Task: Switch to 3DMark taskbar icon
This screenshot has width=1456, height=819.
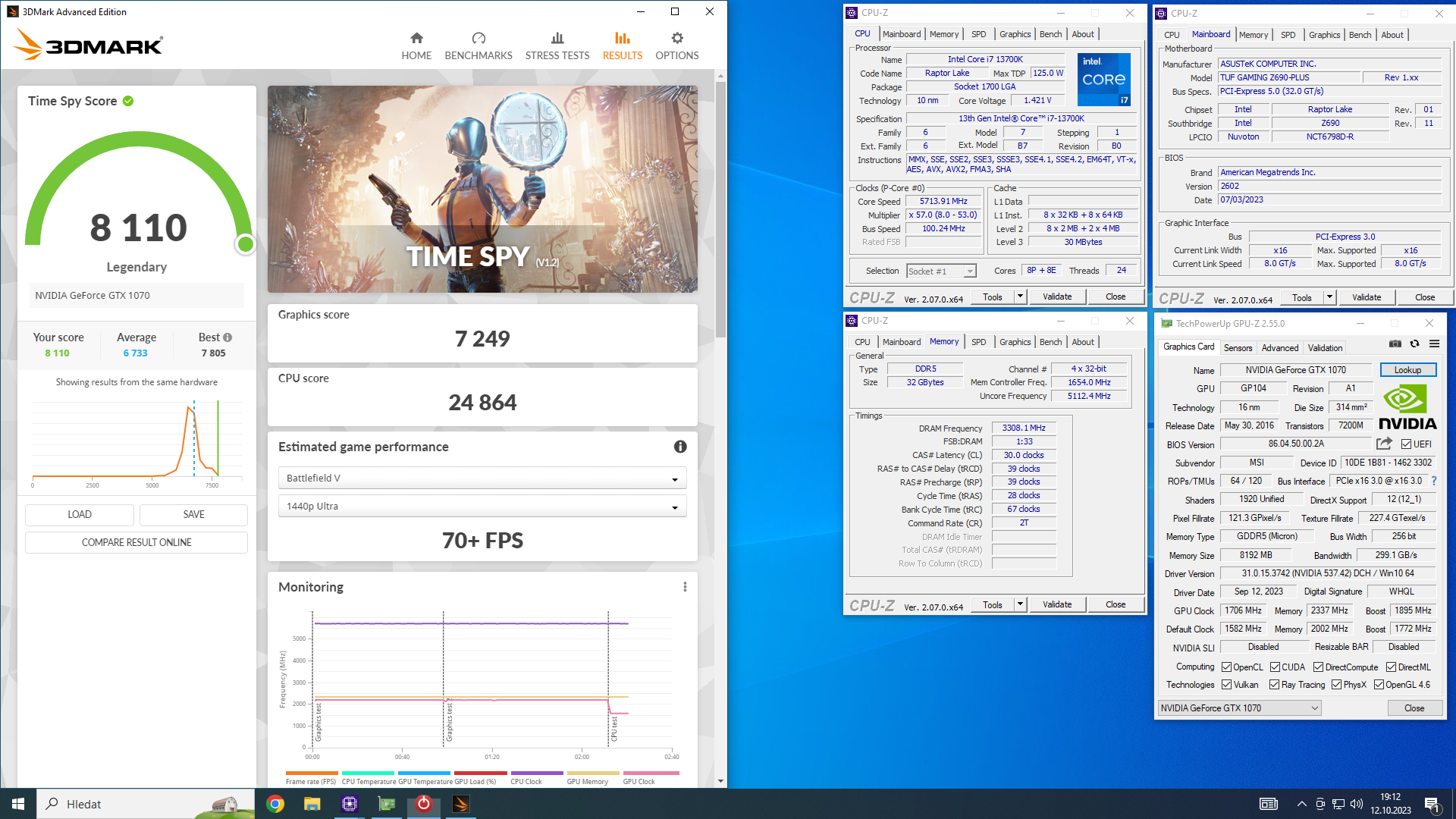Action: click(x=461, y=804)
